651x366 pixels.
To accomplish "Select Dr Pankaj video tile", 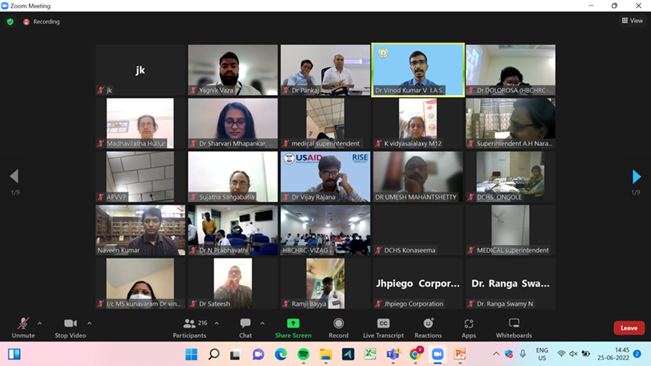I will [325, 70].
